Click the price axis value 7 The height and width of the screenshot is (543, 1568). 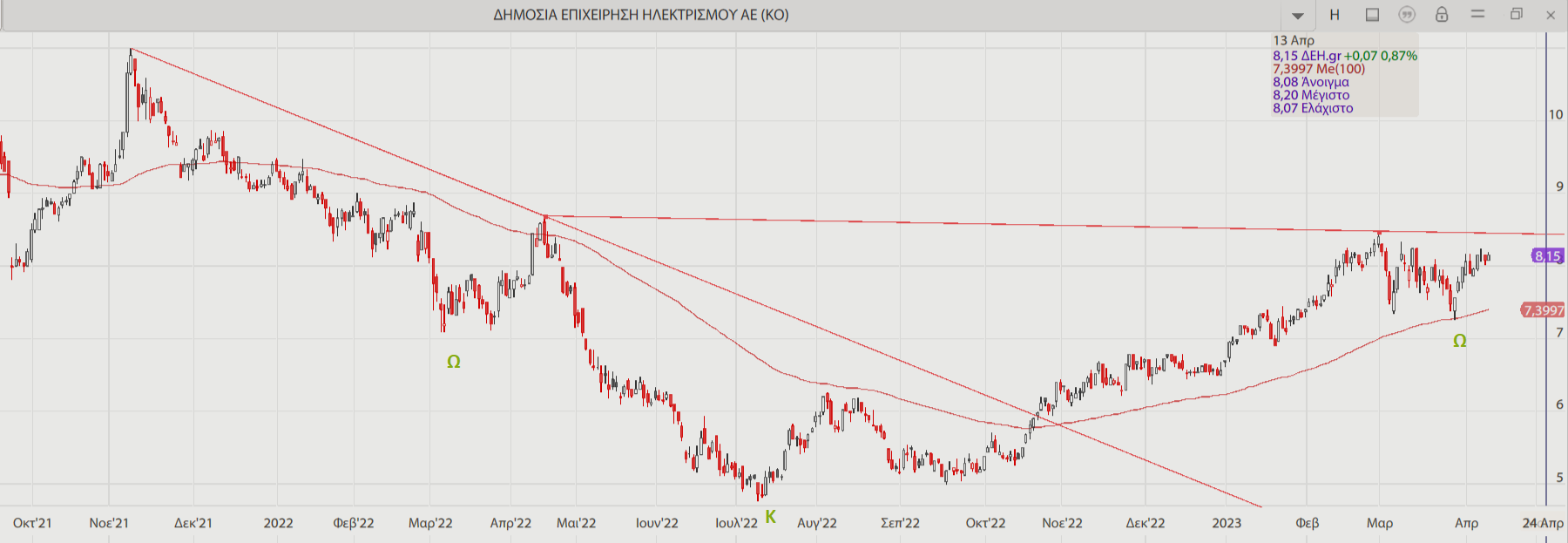[1559, 332]
